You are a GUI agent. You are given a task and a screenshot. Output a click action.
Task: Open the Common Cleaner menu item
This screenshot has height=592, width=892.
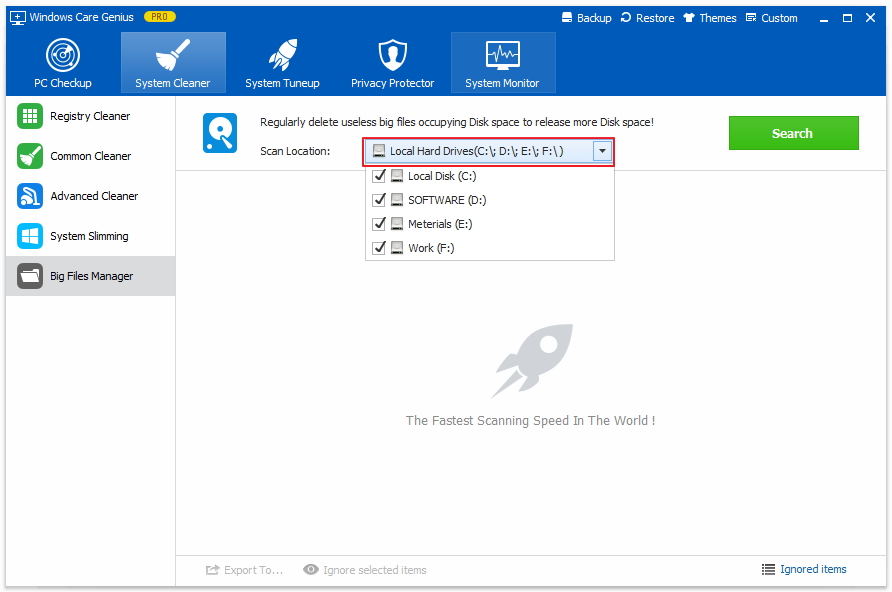coord(90,156)
